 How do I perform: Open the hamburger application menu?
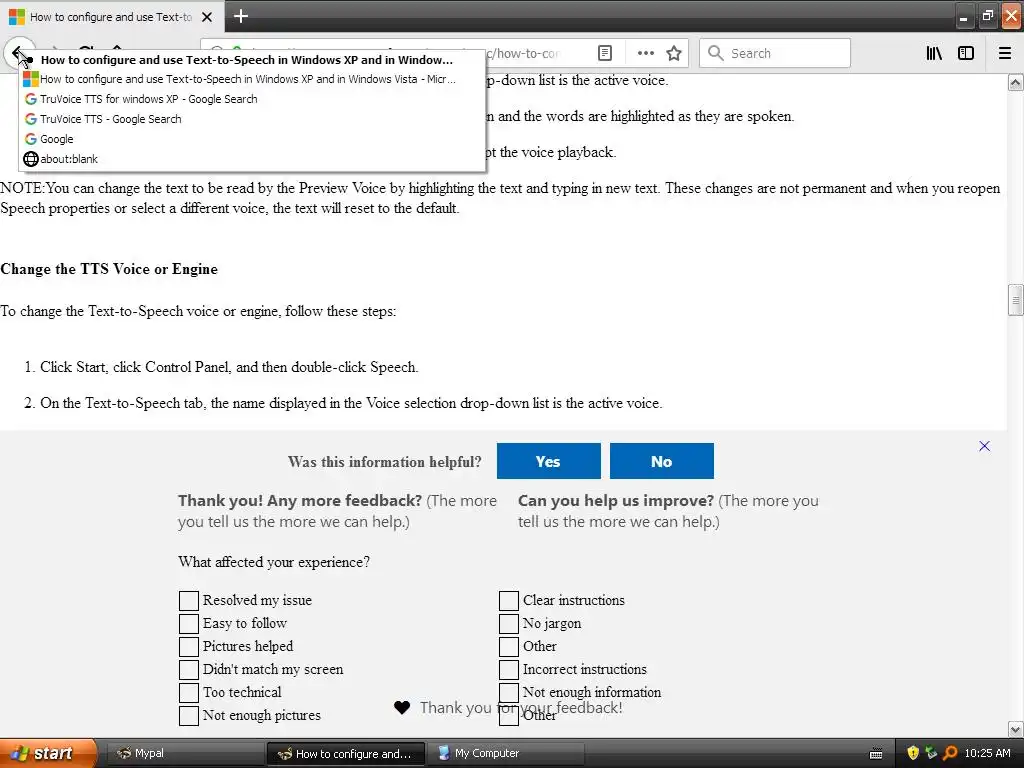[x=1005, y=53]
